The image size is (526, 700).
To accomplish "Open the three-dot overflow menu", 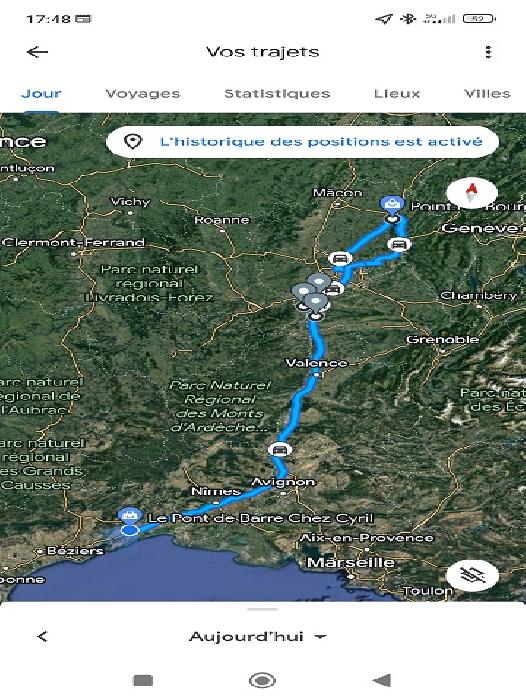I will (x=488, y=52).
